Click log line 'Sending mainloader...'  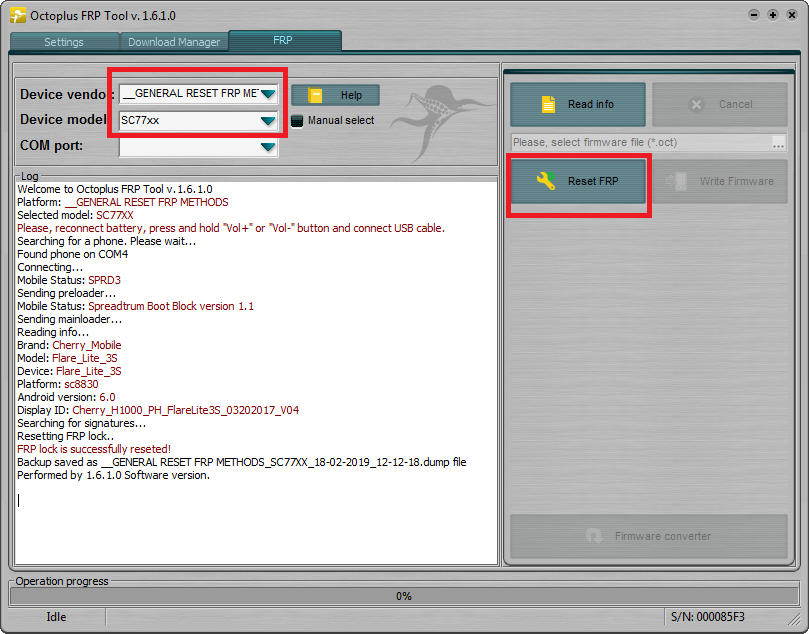click(x=70, y=319)
